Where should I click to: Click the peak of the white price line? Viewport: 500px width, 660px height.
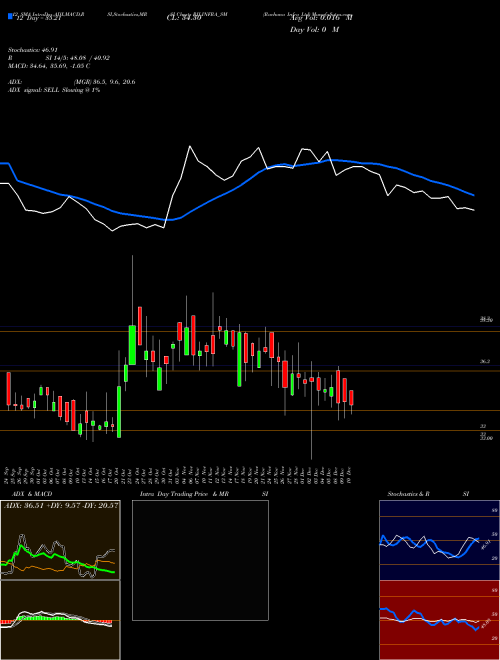[190, 146]
